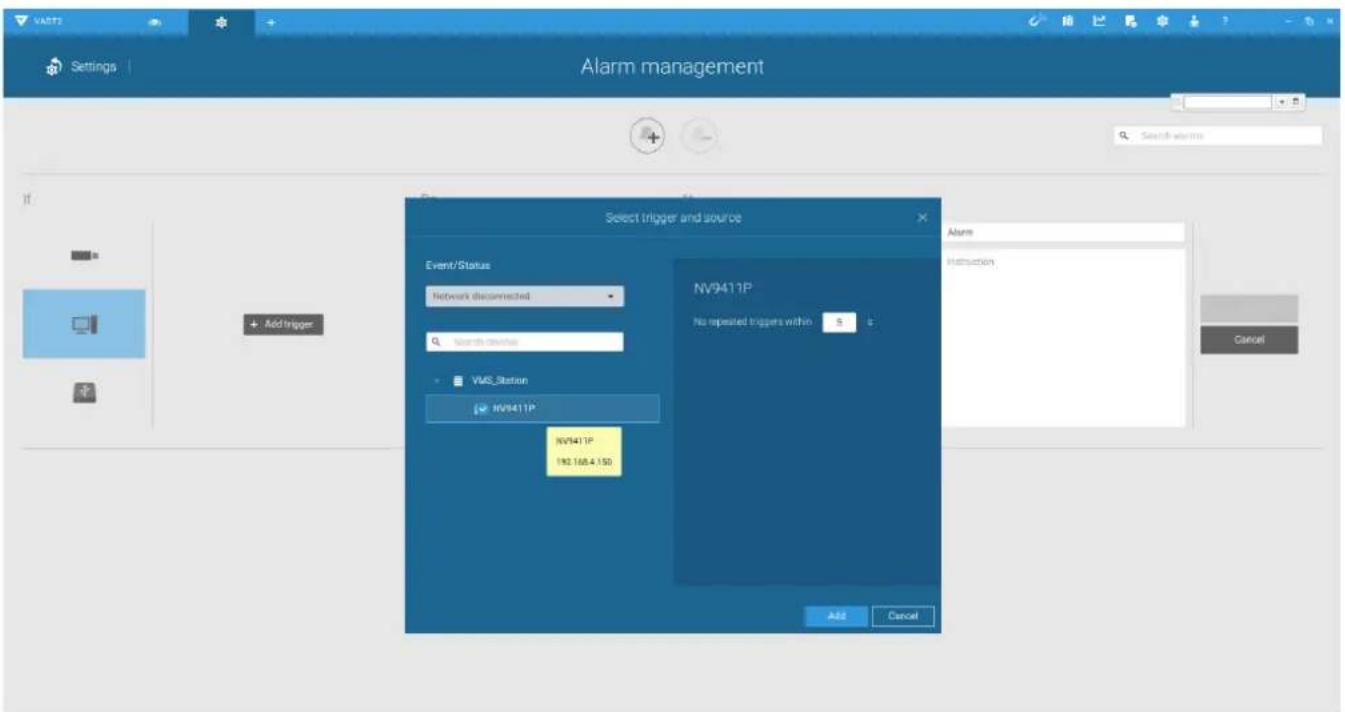This screenshot has height=712, width=1345.
Task: Open the Event/Status Network disconnected dropdown
Action: [x=525, y=296]
